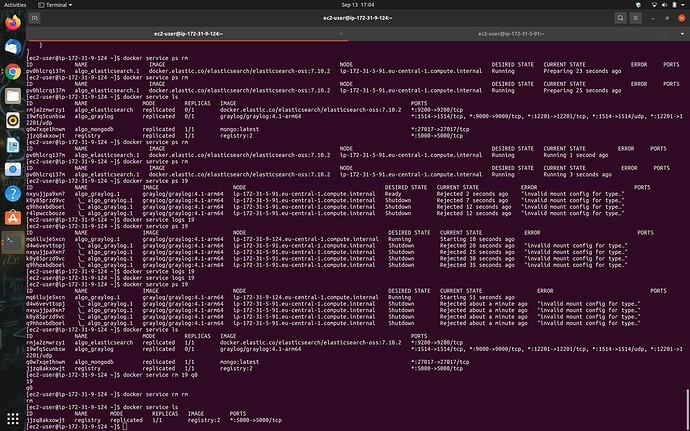
Task: Click the battery indicator in top bar
Action: point(674,5)
